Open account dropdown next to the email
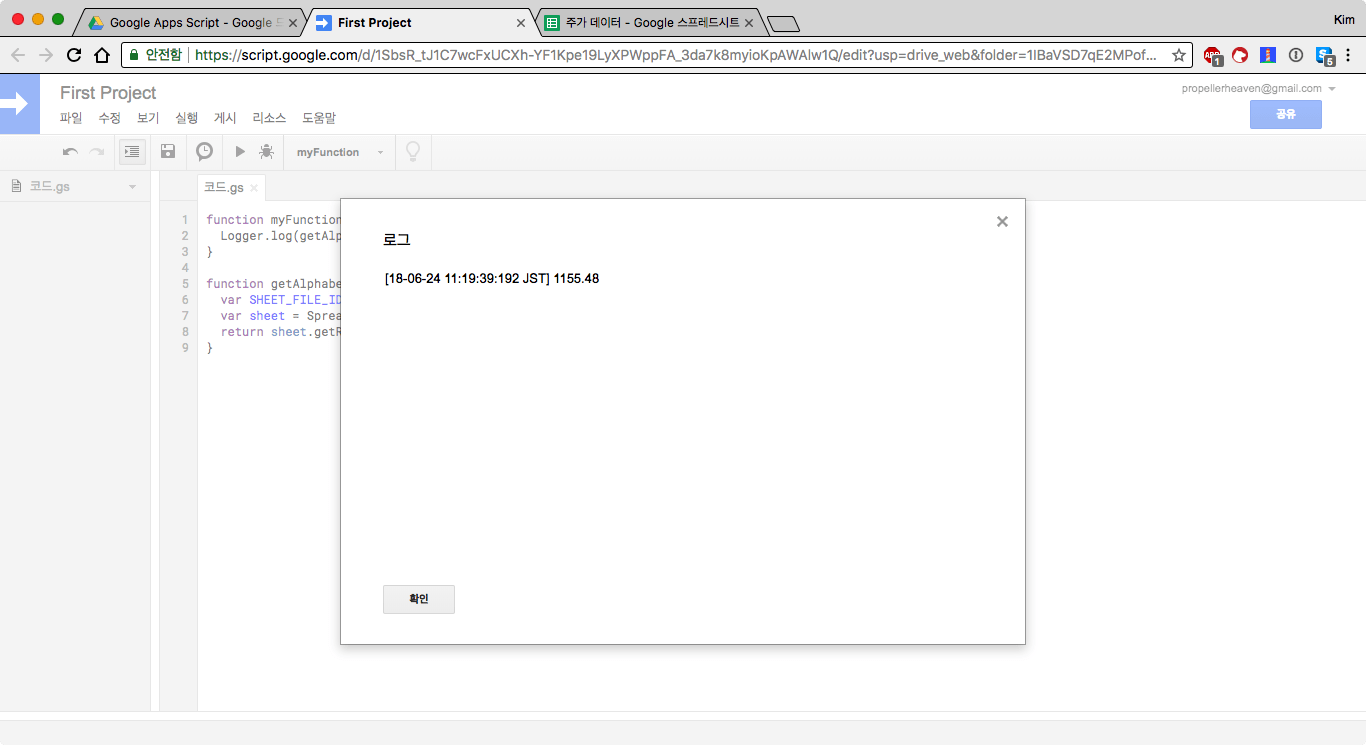The width and height of the screenshot is (1366, 745). click(x=1332, y=89)
